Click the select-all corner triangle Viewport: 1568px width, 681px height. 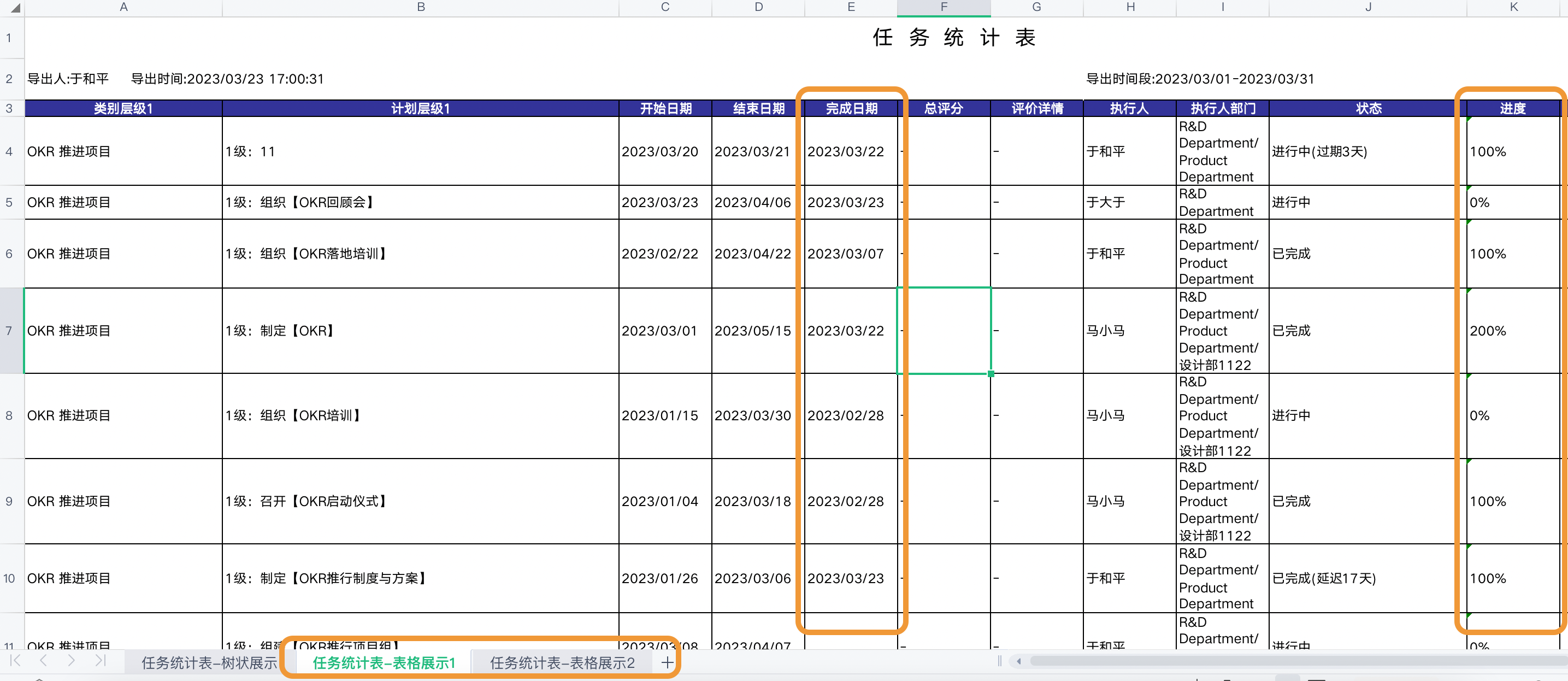point(15,8)
